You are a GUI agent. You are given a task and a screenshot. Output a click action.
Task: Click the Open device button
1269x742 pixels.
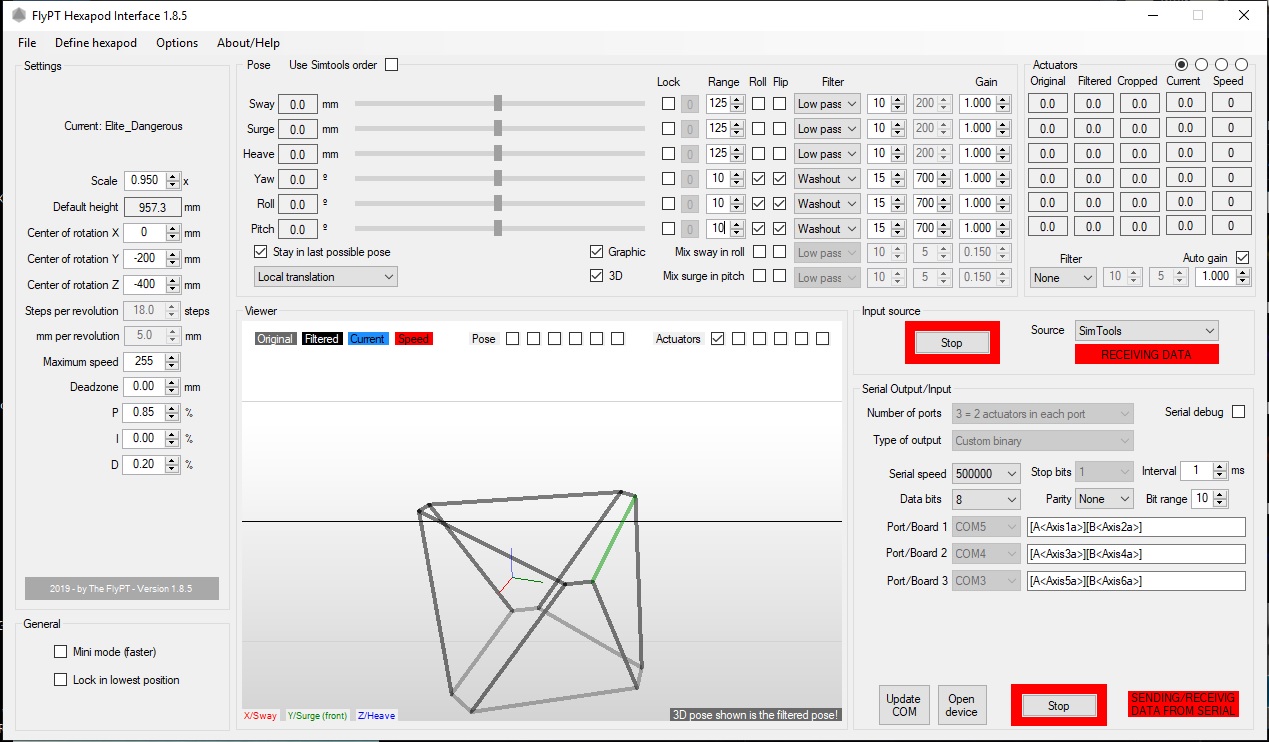tap(961, 705)
